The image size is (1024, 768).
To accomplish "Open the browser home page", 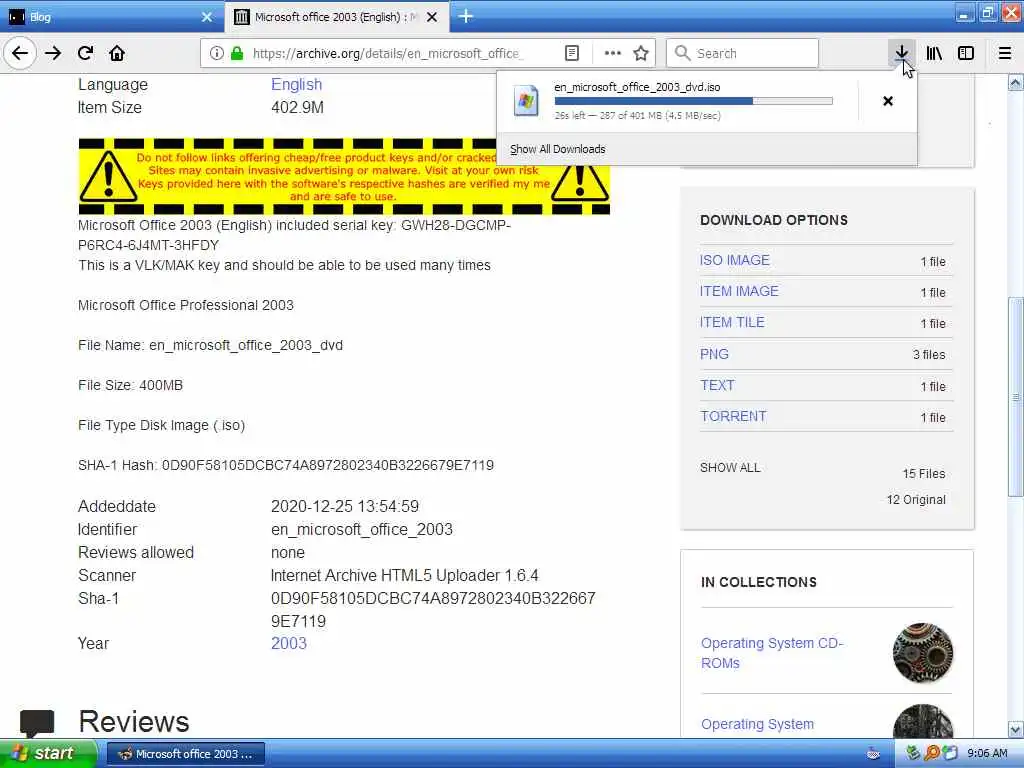I will point(117,53).
